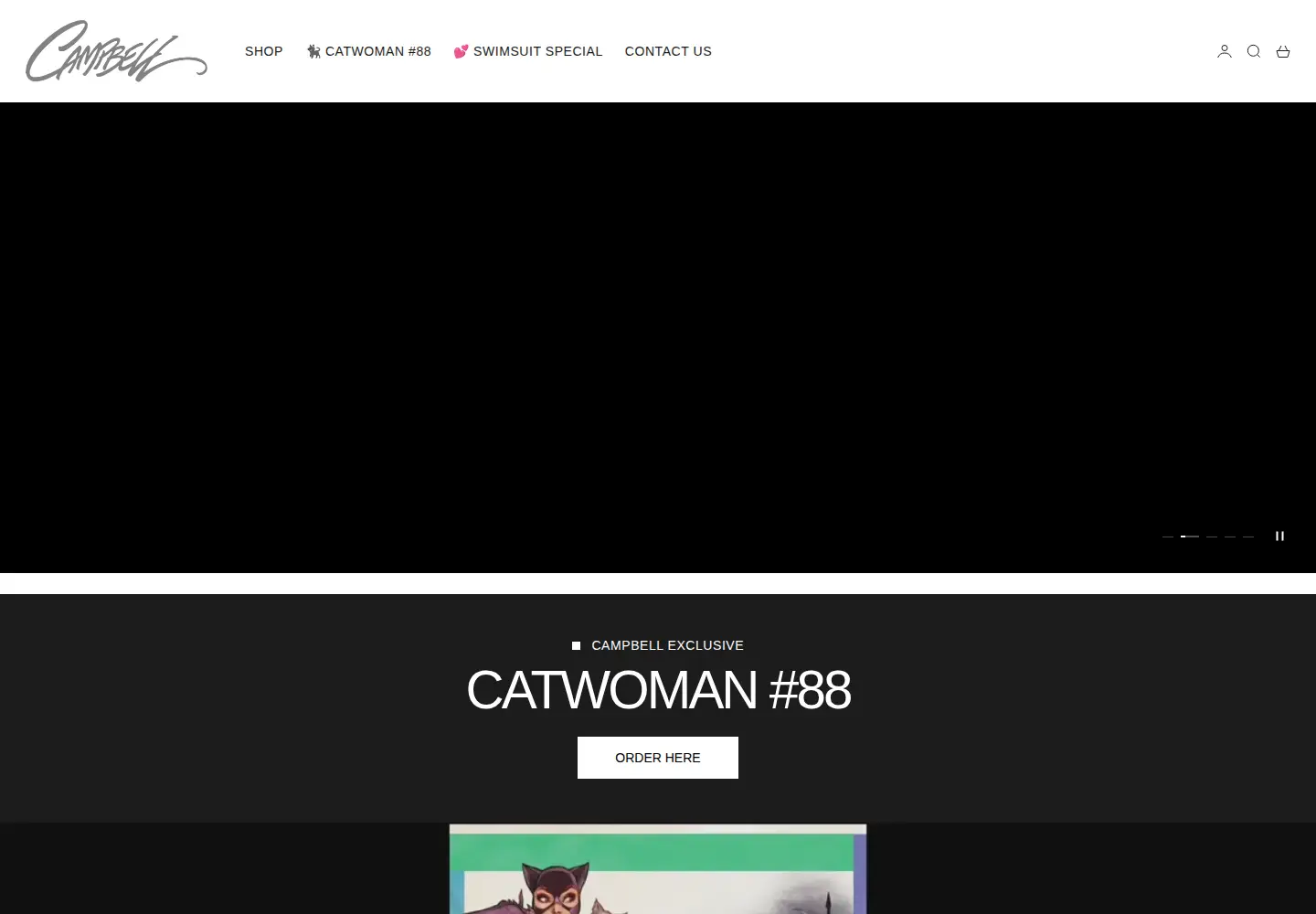The width and height of the screenshot is (1316, 914).
Task: Open the SHOP menu
Action: (264, 51)
